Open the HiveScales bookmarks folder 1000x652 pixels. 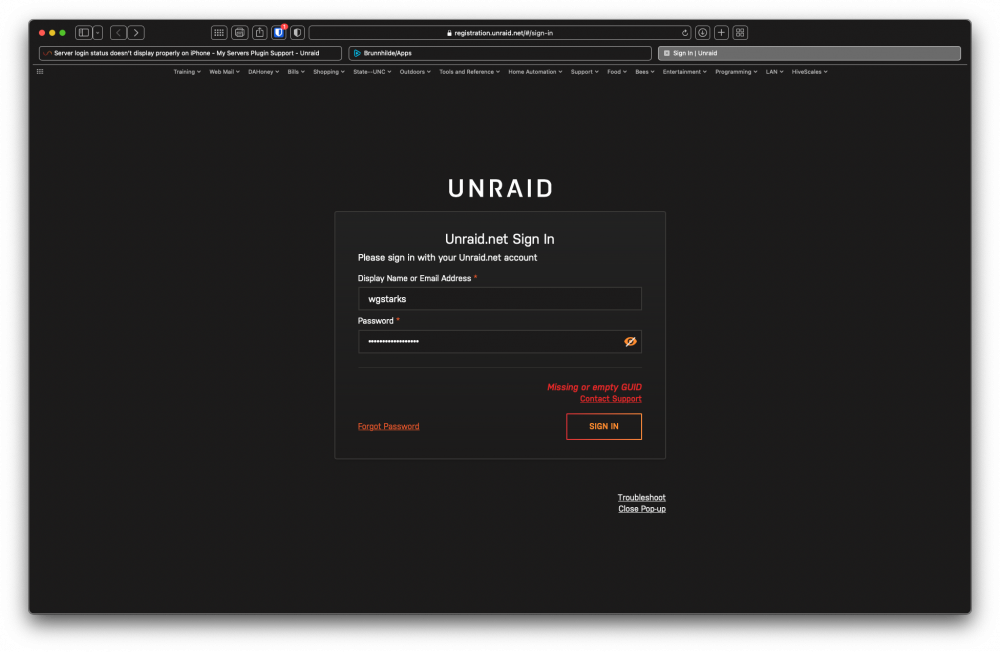click(x=809, y=72)
